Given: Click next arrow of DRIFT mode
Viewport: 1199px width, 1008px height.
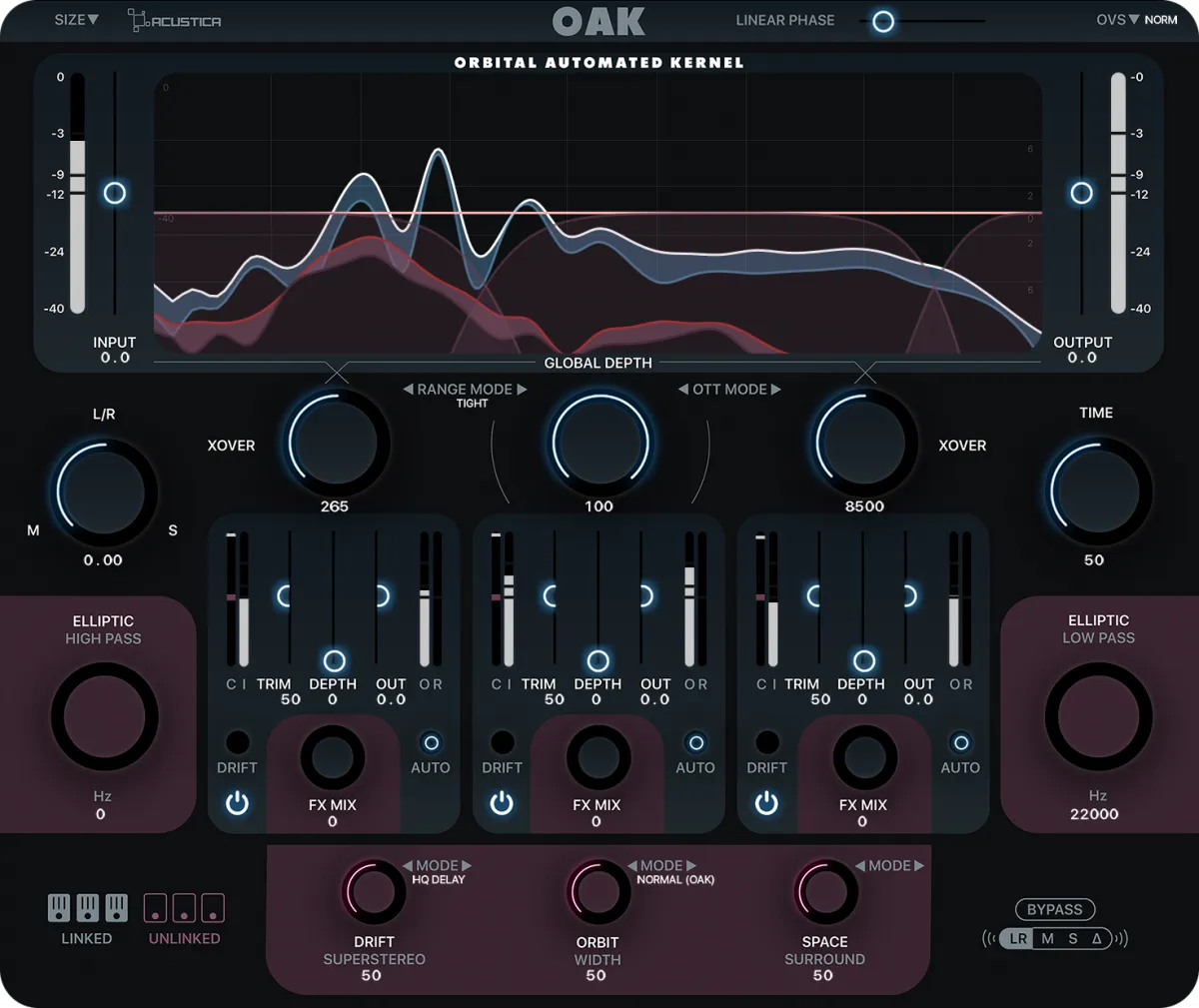Looking at the screenshot, I should tap(467, 866).
